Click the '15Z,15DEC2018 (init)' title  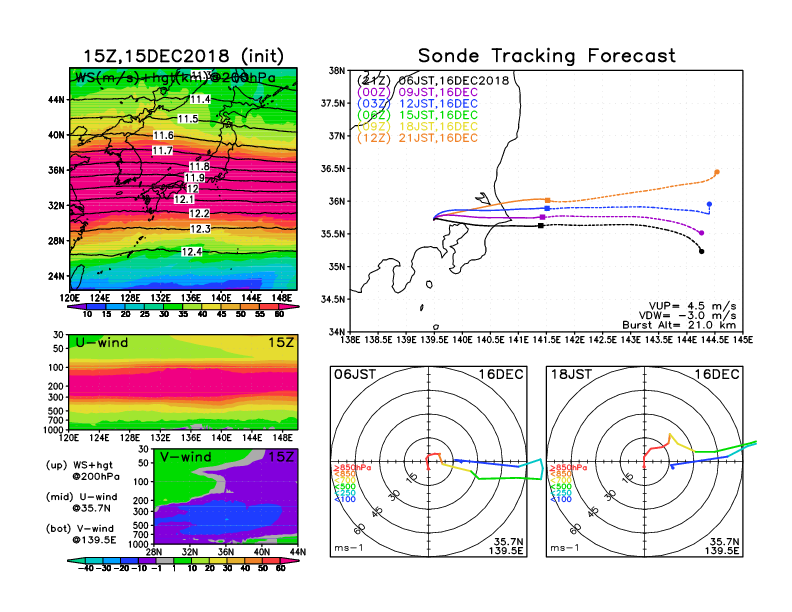(183, 56)
